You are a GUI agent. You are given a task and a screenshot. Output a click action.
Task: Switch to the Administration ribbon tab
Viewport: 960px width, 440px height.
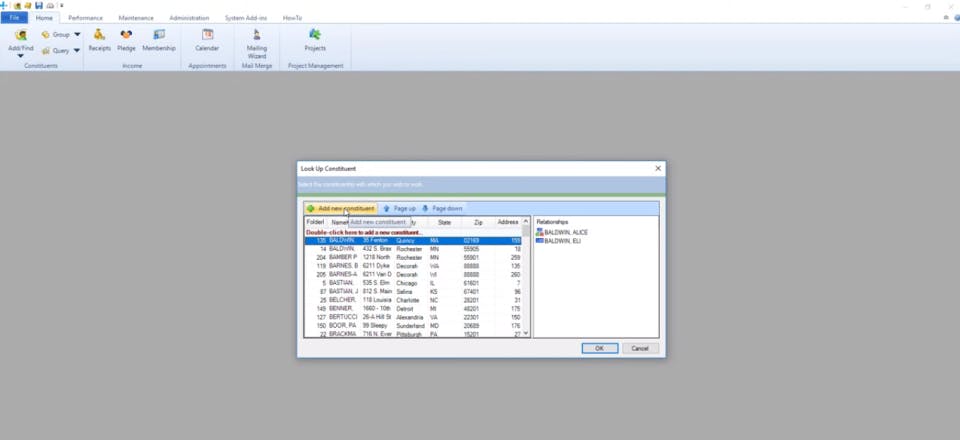tap(189, 18)
